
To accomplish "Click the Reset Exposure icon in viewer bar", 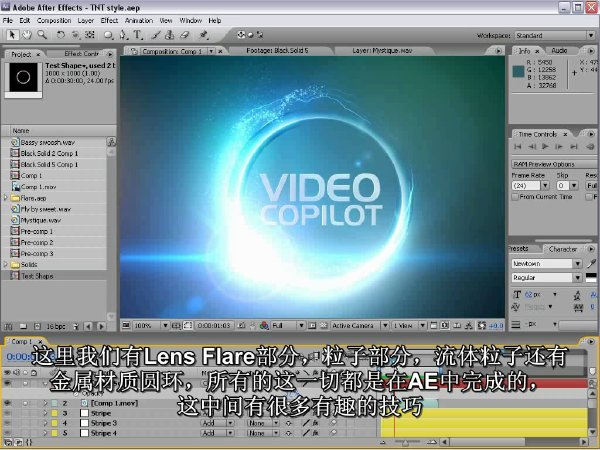I will pos(482,326).
